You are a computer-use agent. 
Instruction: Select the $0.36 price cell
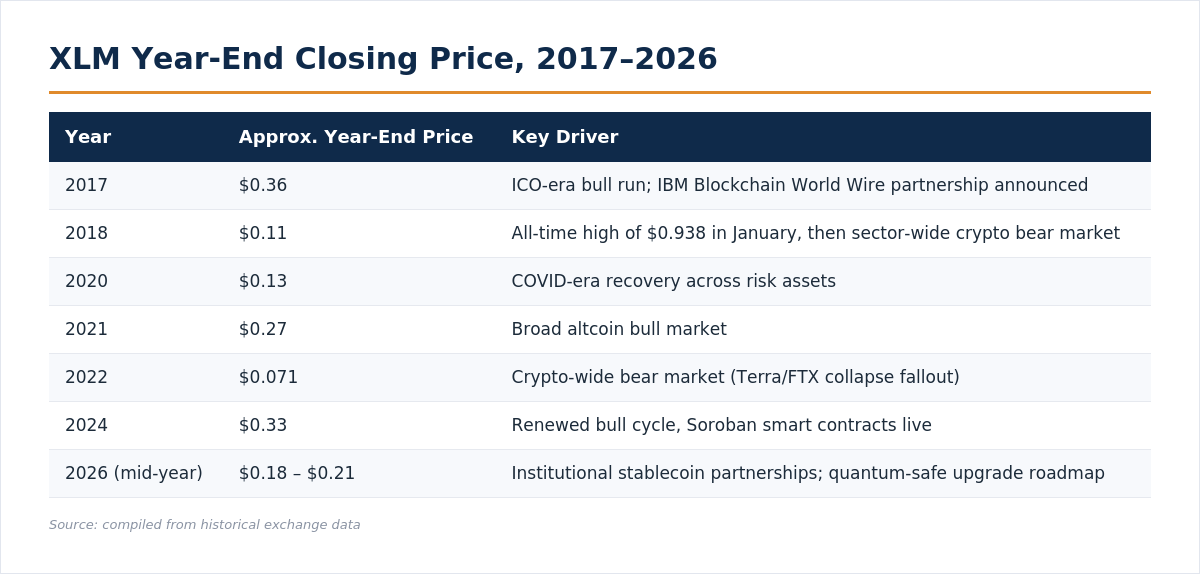pos(263,185)
